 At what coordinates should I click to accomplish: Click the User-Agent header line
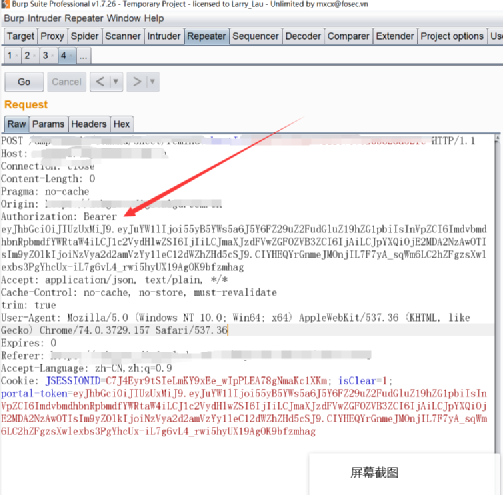pyautogui.click(x=235, y=324)
